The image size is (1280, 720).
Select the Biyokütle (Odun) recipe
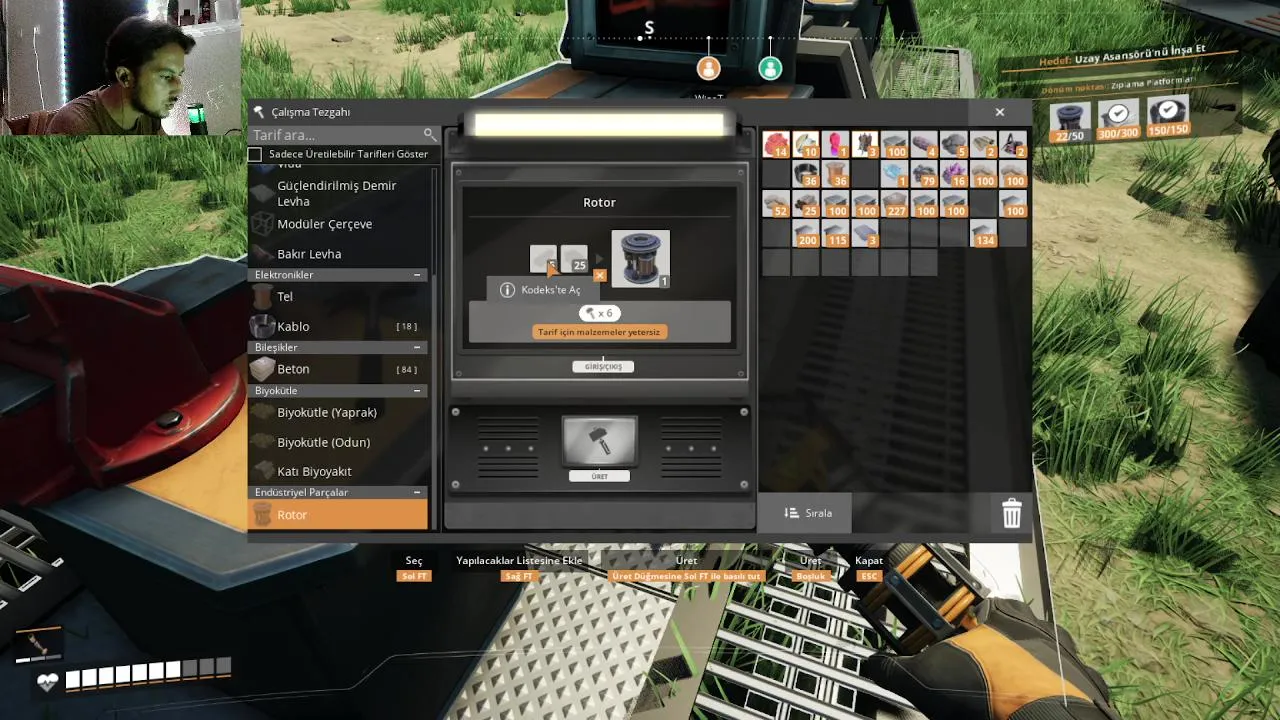[x=338, y=442]
